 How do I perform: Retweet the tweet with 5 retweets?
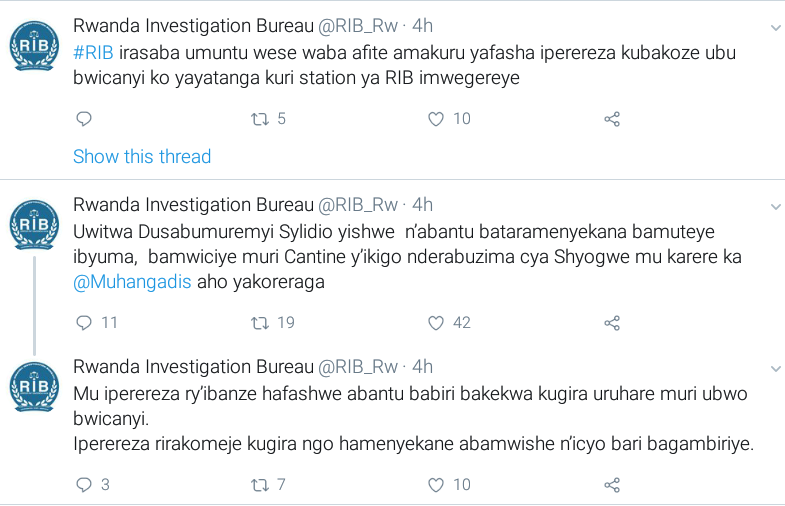pos(260,119)
